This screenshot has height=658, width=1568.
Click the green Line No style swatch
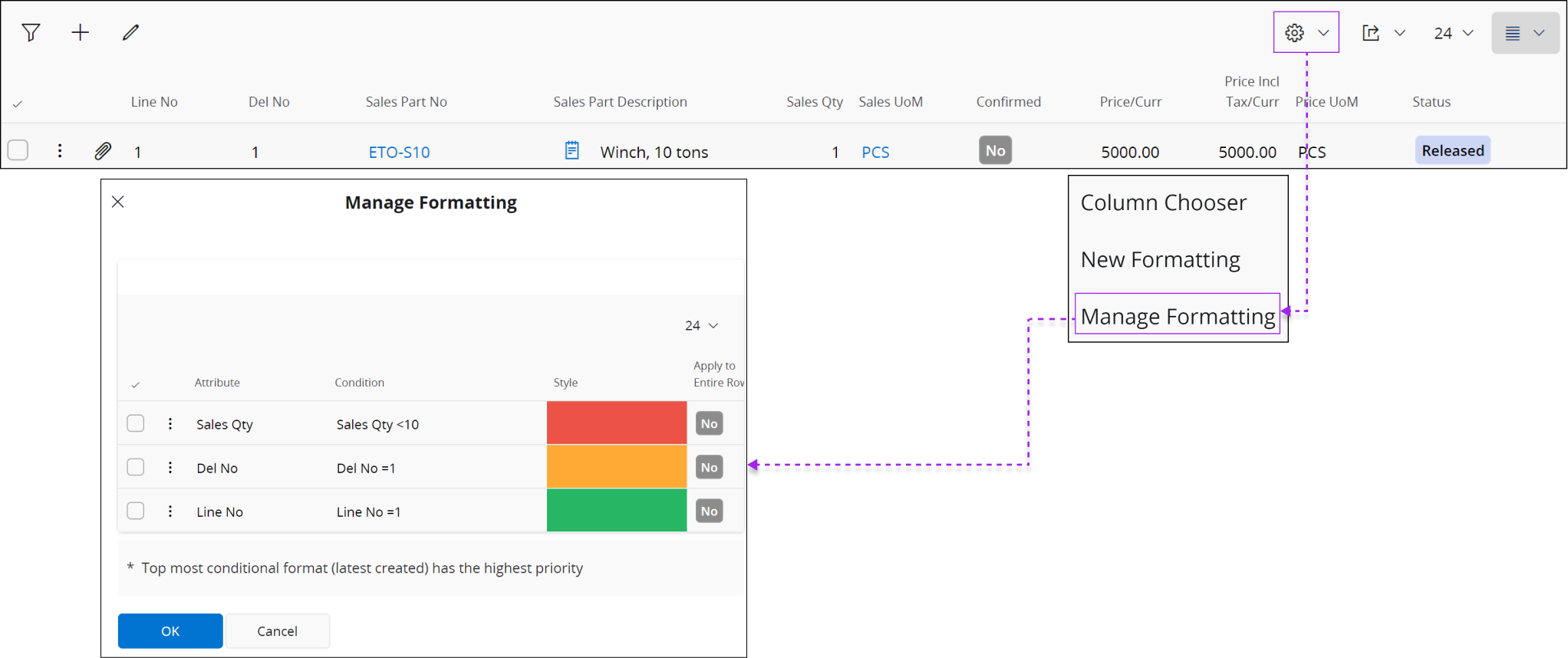pos(616,510)
